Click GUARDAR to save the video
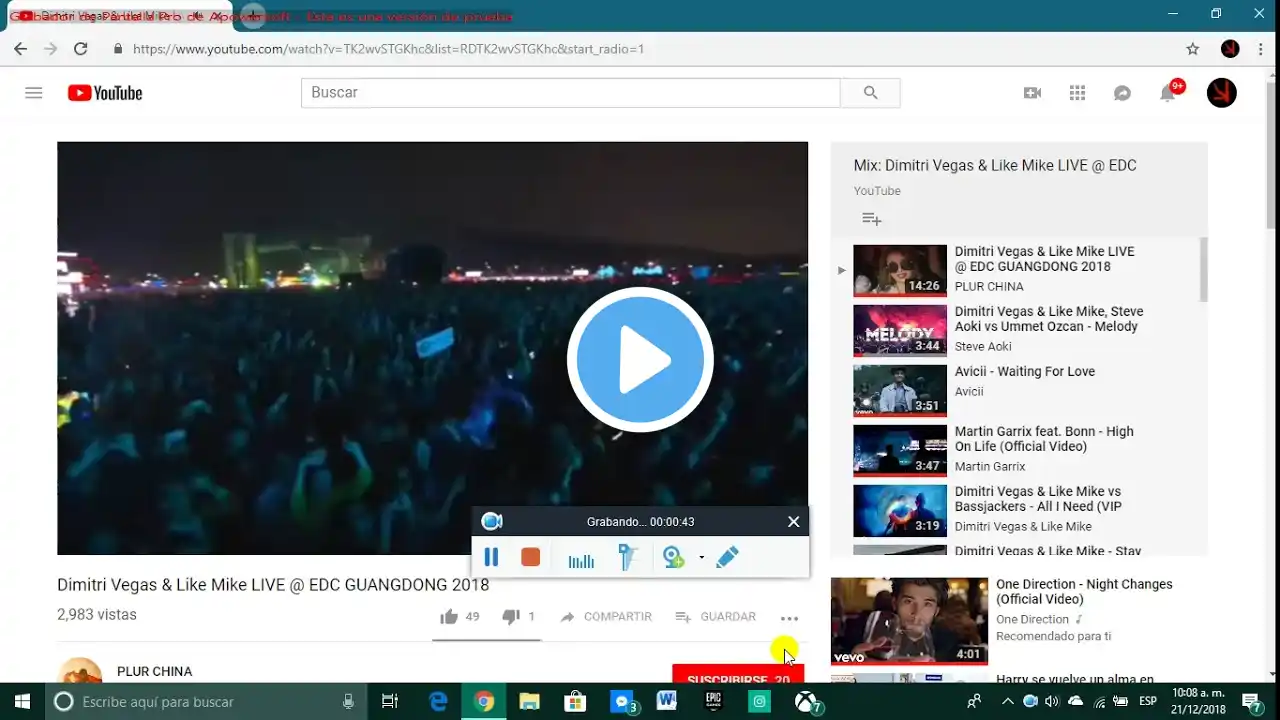The height and width of the screenshot is (720, 1280). [x=716, y=617]
